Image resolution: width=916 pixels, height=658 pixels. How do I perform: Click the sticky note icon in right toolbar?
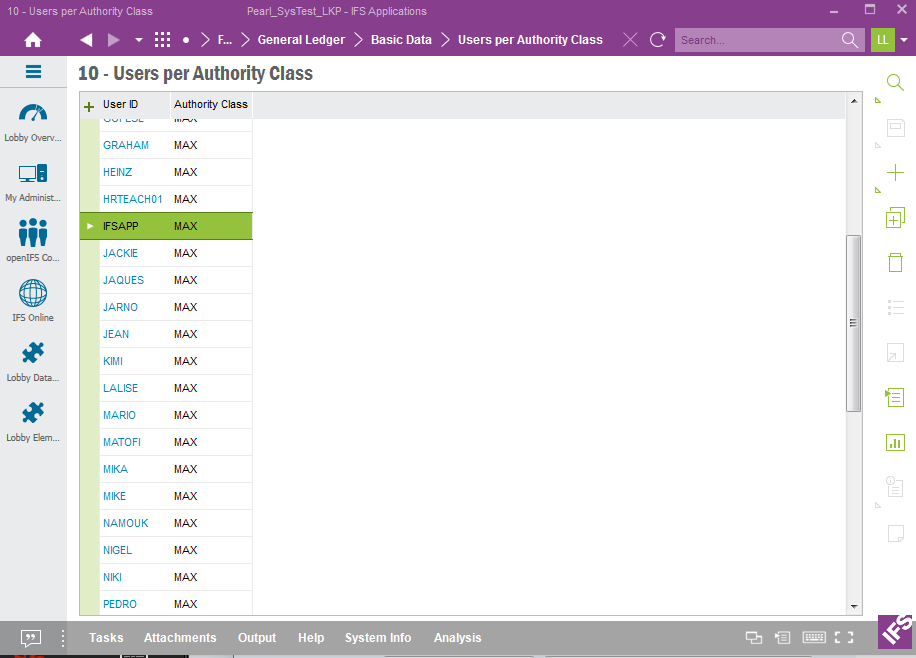click(x=895, y=533)
